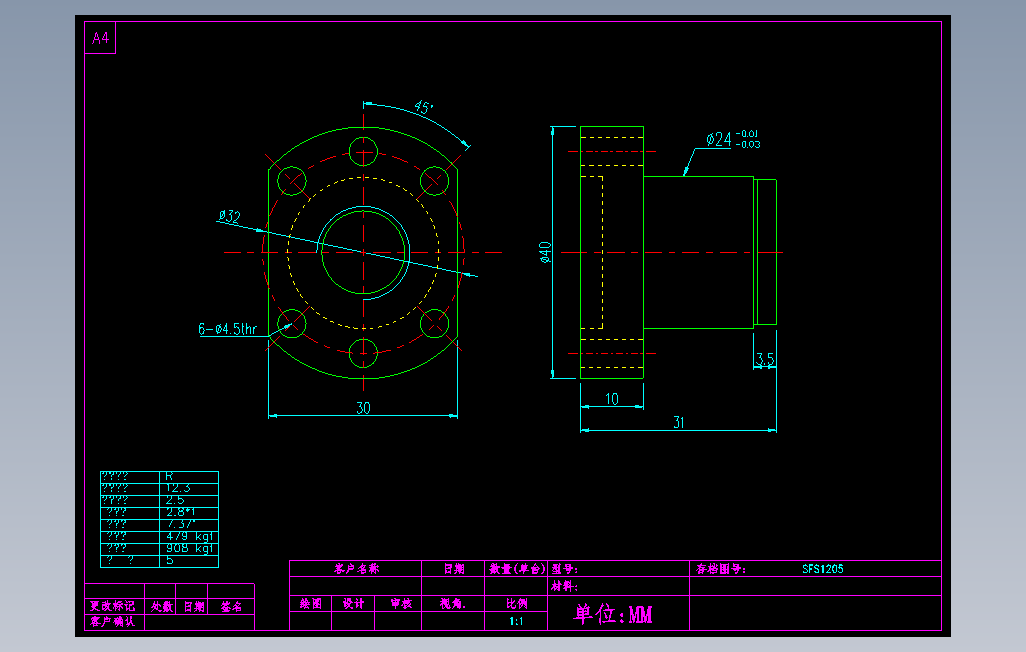Screen dimensions: 1026x652
Task: Click the 客户确认 cell
Action: coord(113,621)
